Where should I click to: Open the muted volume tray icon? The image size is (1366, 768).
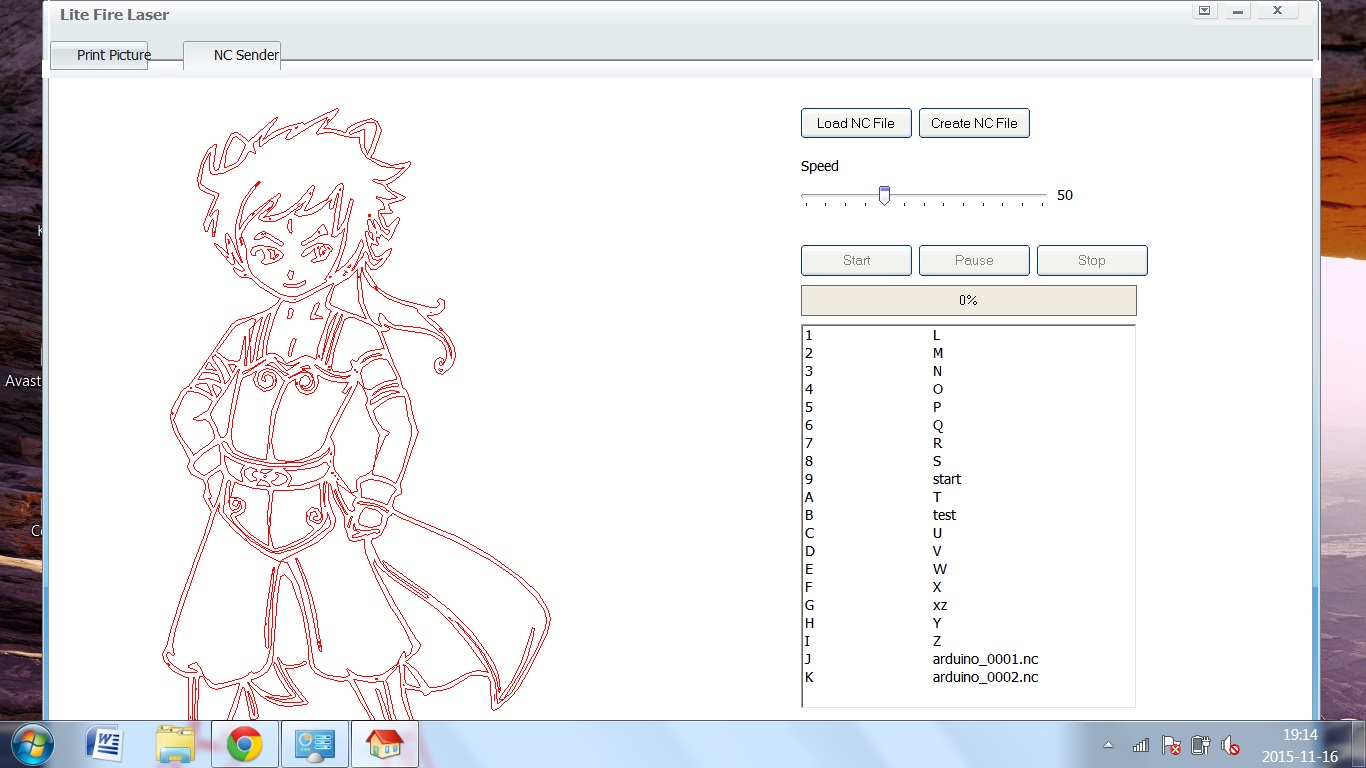pos(1231,745)
